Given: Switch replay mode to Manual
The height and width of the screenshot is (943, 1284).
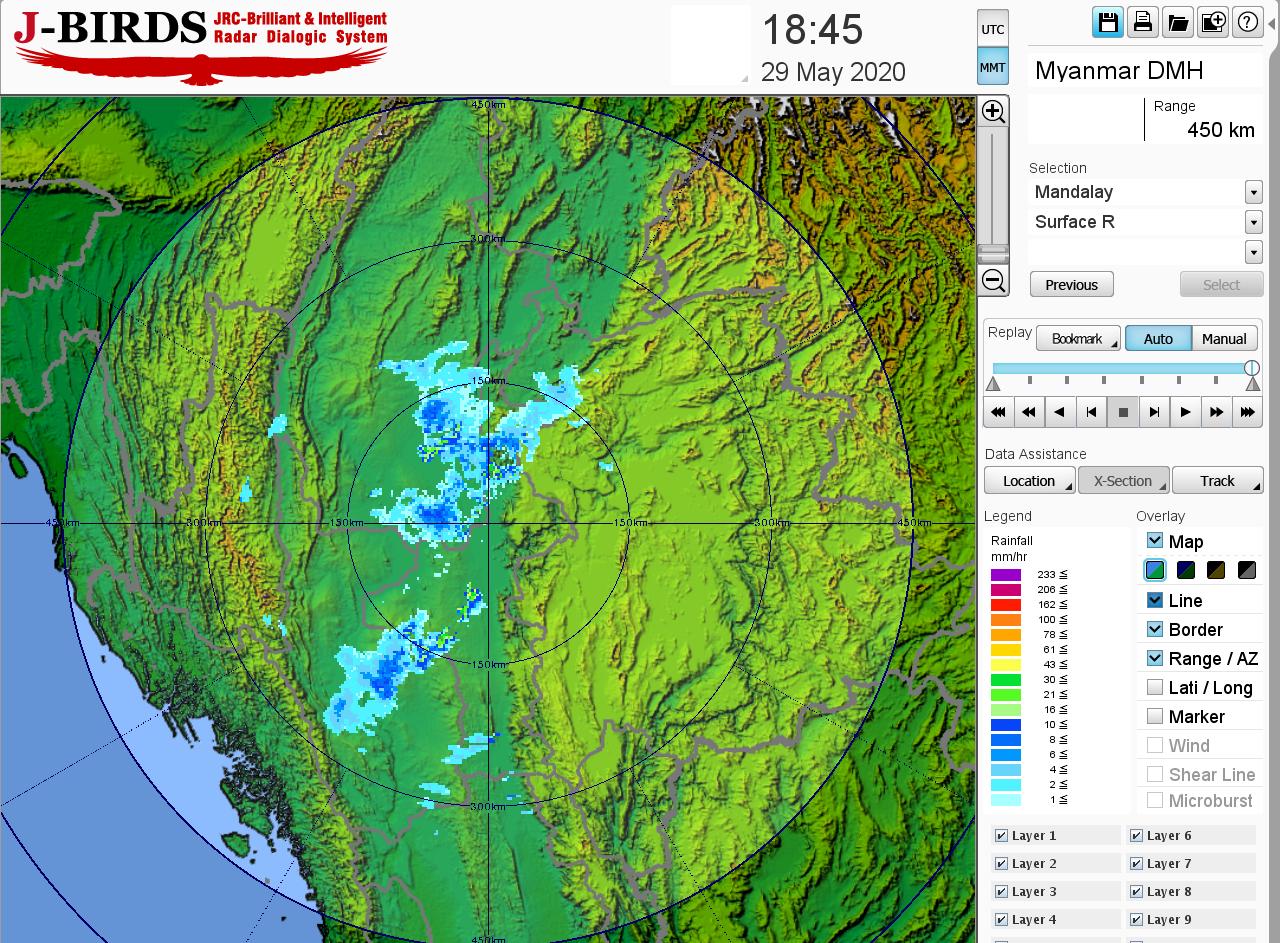Looking at the screenshot, I should tap(1224, 339).
